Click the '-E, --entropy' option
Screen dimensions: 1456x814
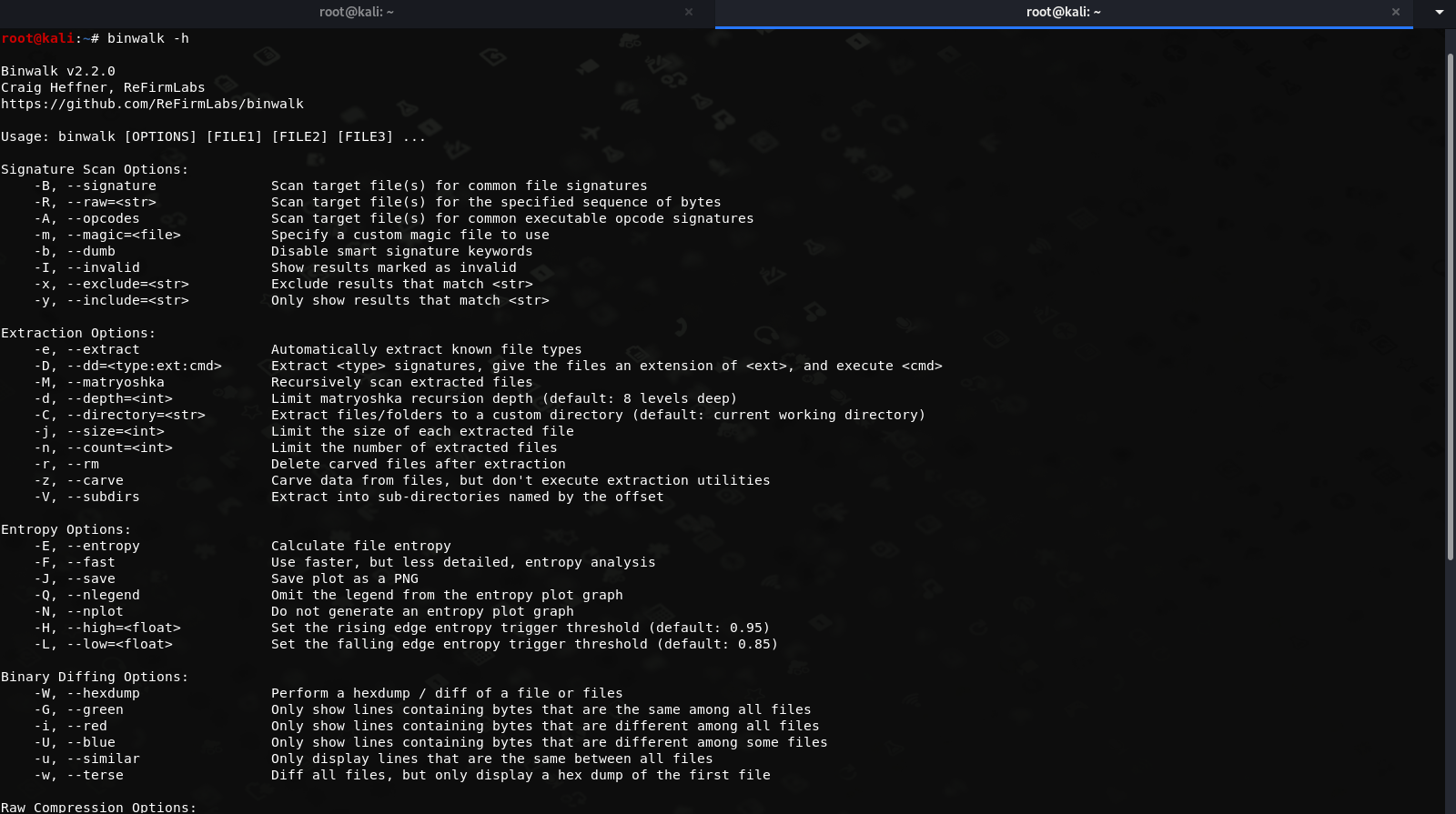[87, 546]
